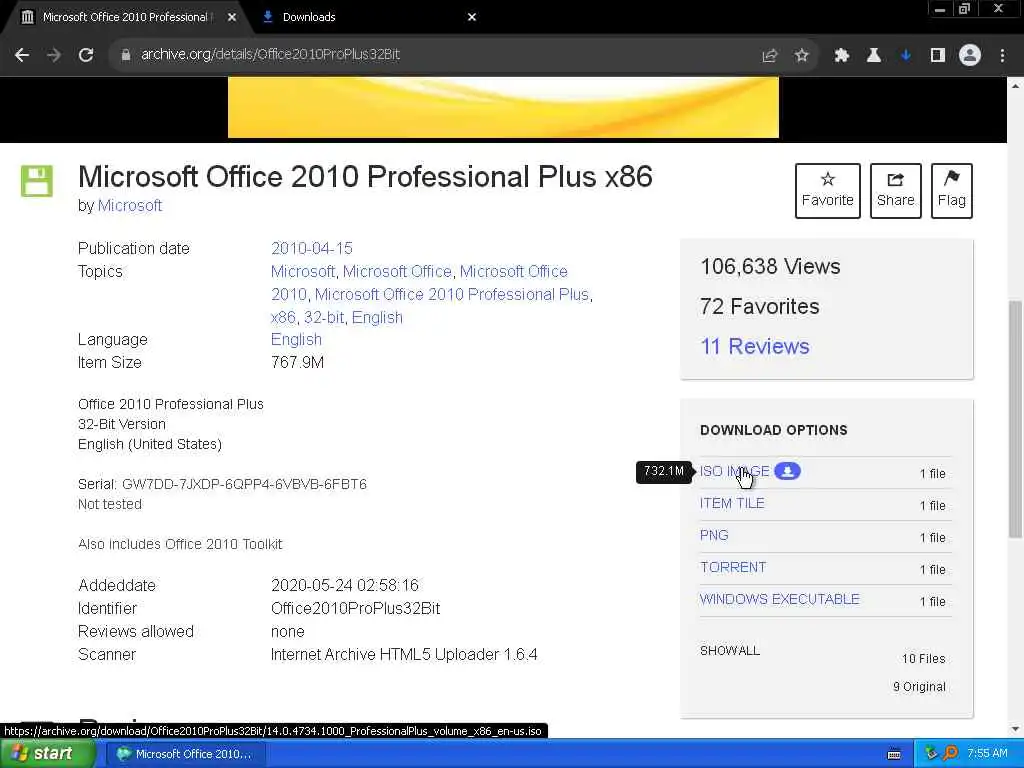Image resolution: width=1024 pixels, height=768 pixels.
Task: Download via the TORRENT link
Action: [x=733, y=568]
